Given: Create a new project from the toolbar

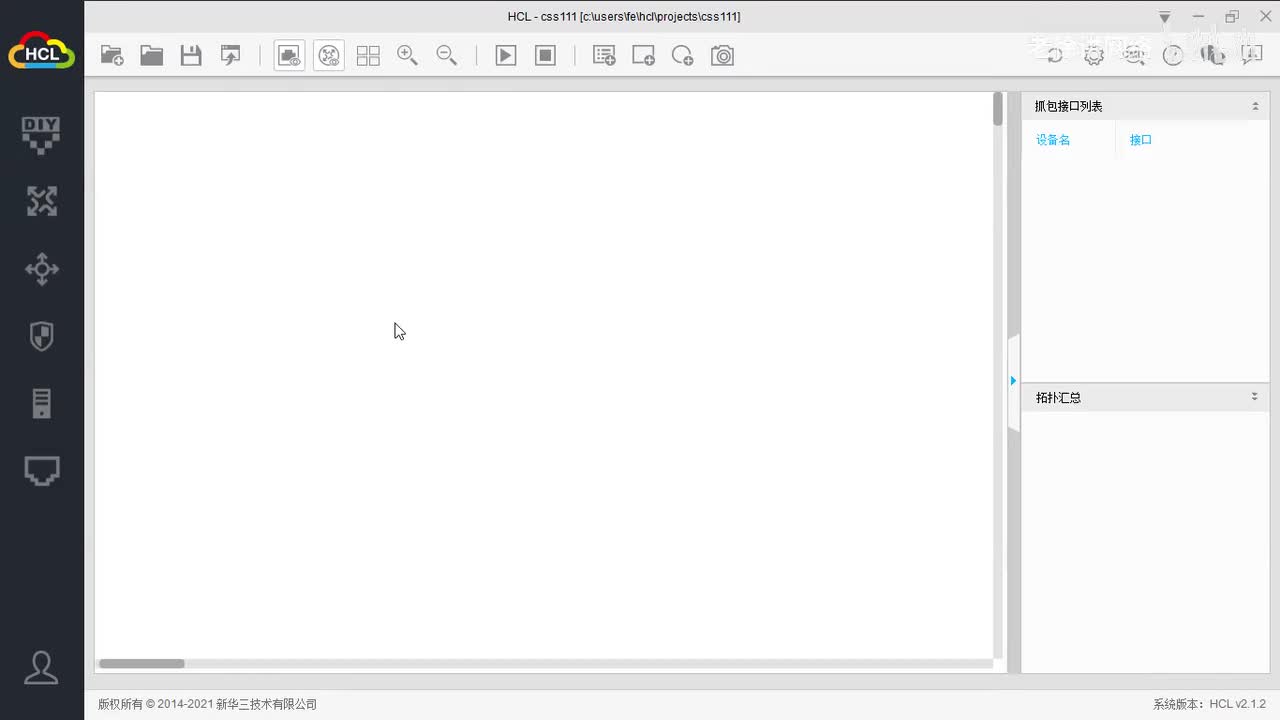Looking at the screenshot, I should (x=112, y=56).
